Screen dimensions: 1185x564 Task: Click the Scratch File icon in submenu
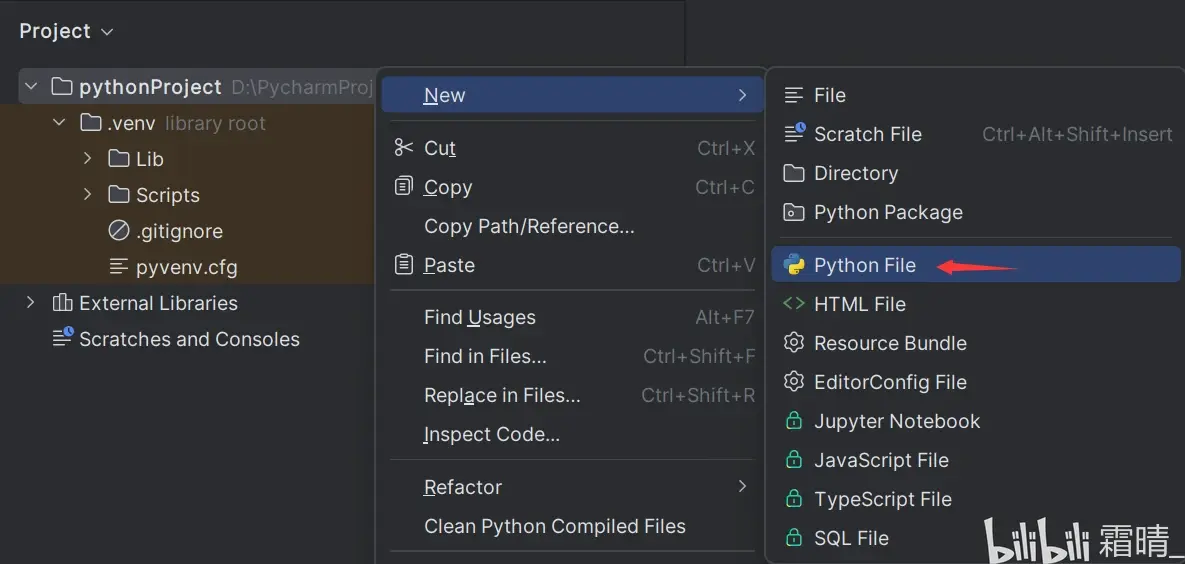(795, 134)
